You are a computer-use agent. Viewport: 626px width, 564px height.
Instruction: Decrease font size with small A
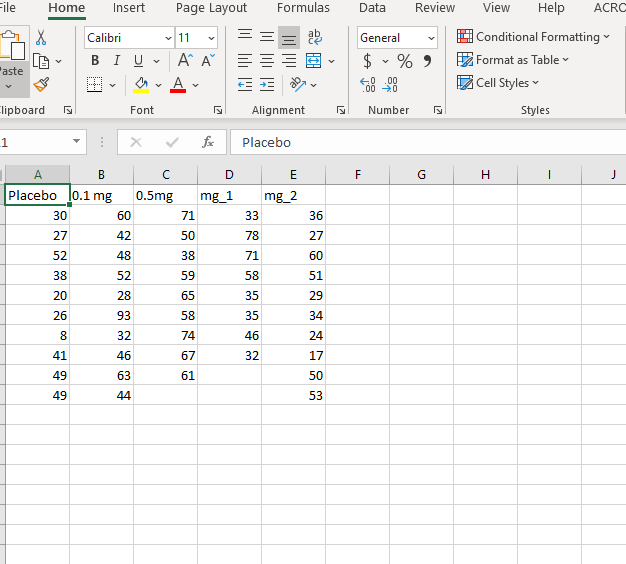tap(208, 60)
